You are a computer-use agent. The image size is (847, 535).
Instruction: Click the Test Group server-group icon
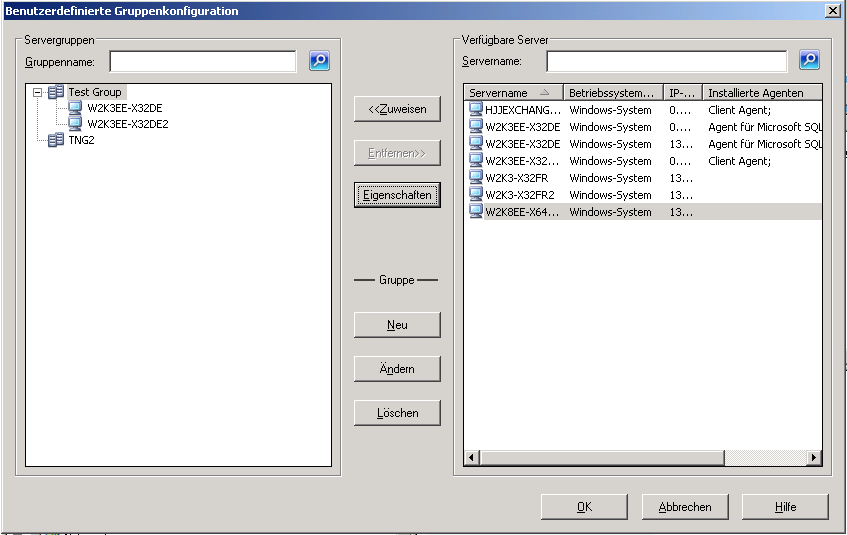point(56,92)
